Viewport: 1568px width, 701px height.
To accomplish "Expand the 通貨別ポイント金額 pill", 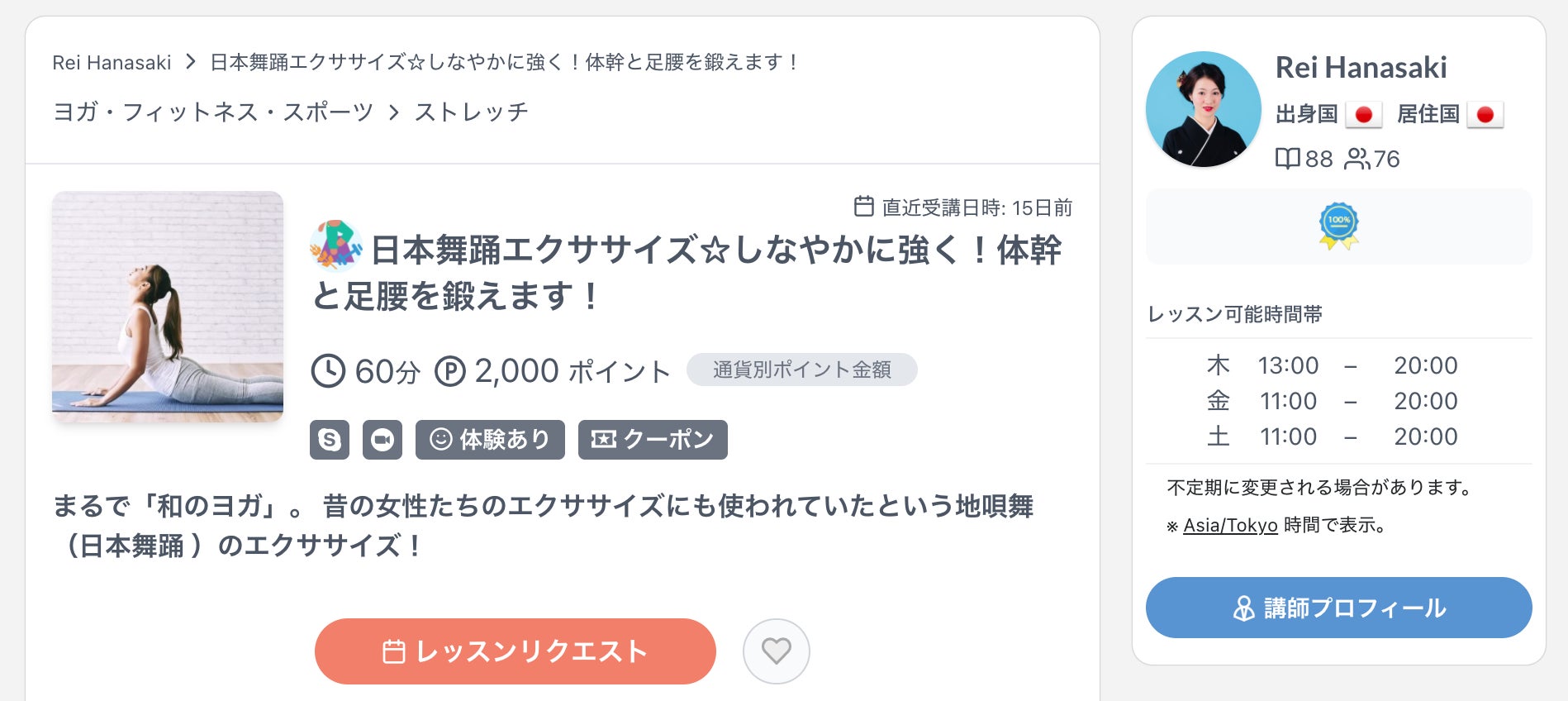I will [x=801, y=370].
